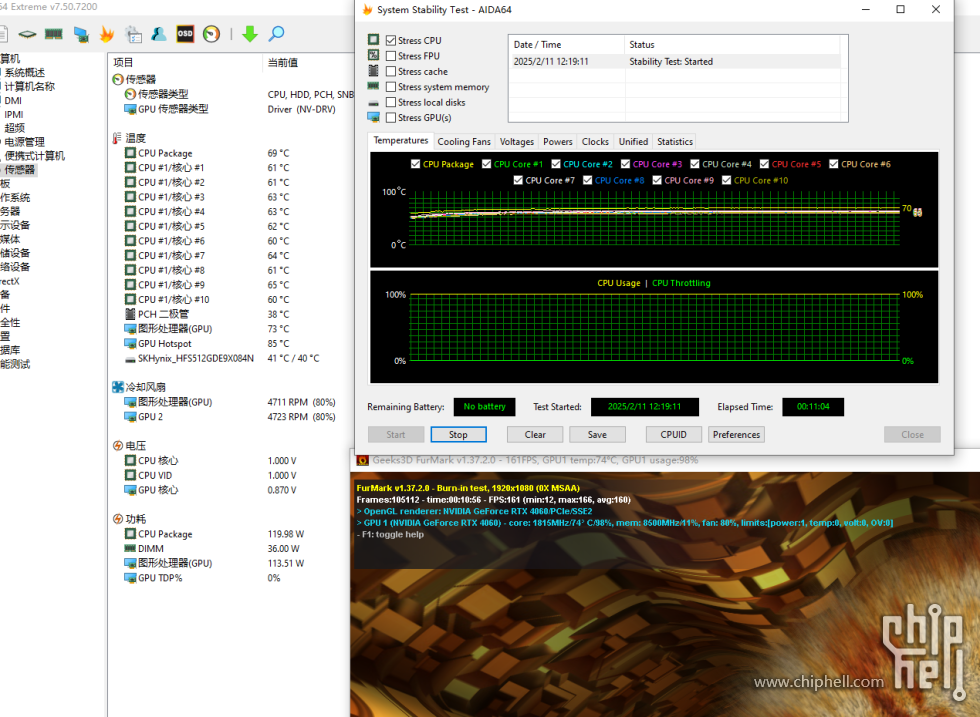980x717 pixels.
Task: Toggle CPU Core #10 graph checkbox
Action: tap(726, 180)
